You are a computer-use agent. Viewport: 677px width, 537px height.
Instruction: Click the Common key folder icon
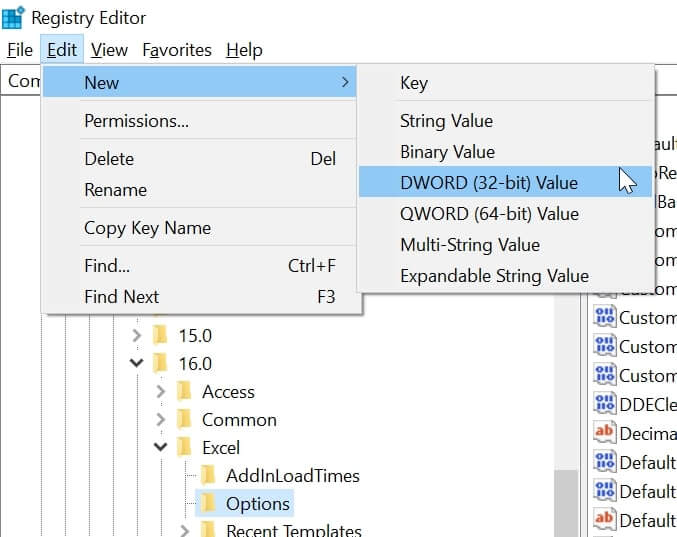pyautogui.click(x=184, y=419)
